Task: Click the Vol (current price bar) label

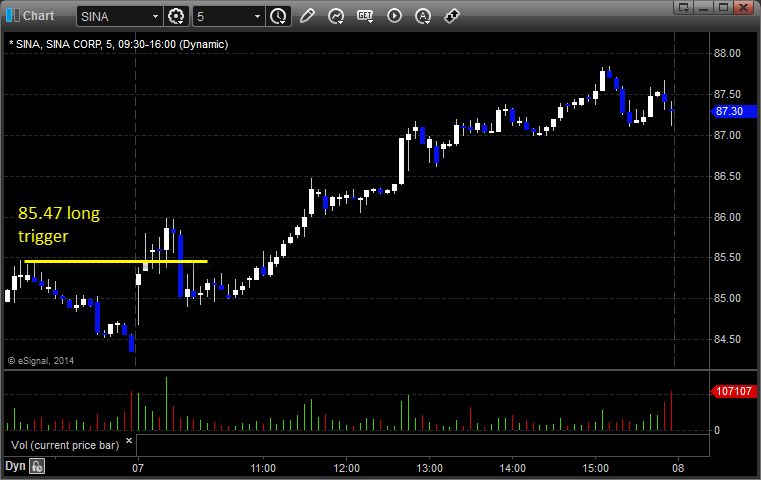Action: (65, 445)
